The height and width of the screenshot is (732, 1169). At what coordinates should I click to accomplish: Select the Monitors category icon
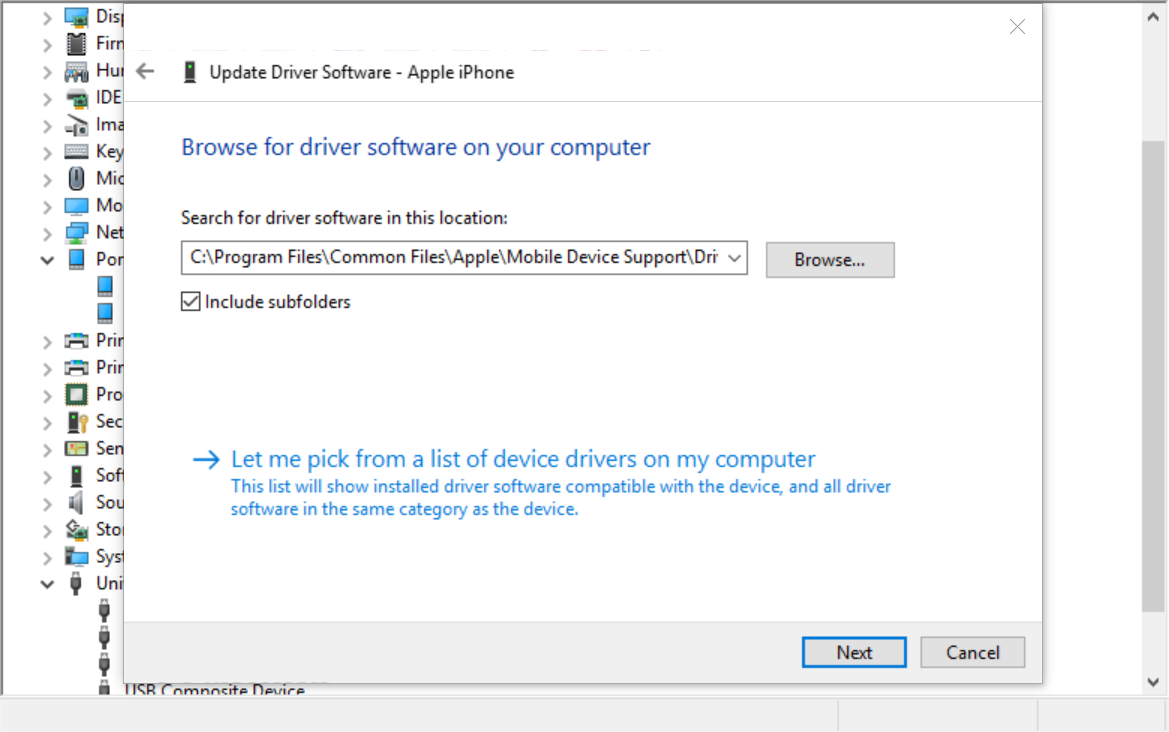(x=76, y=205)
